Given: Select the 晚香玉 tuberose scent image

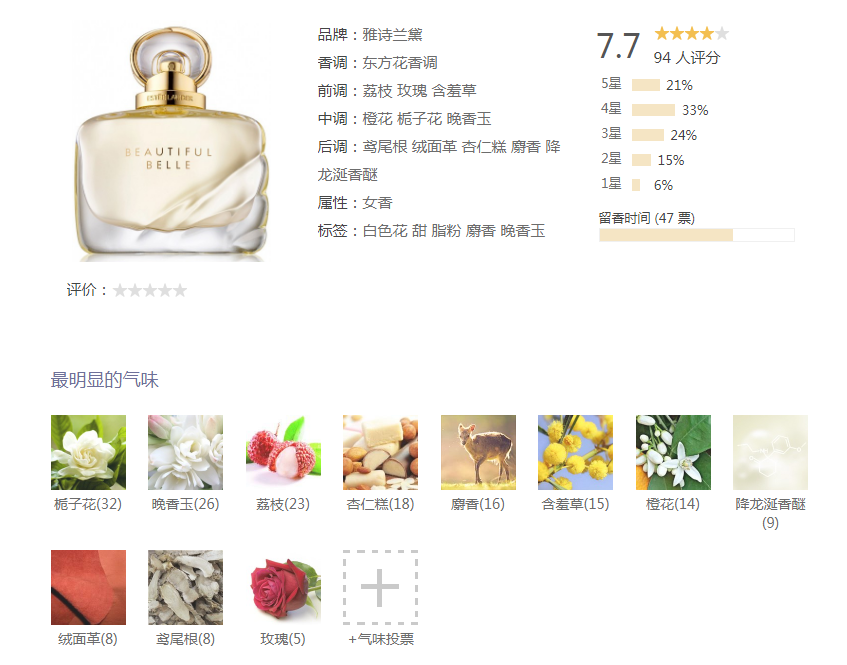Looking at the screenshot, I should coord(185,452).
